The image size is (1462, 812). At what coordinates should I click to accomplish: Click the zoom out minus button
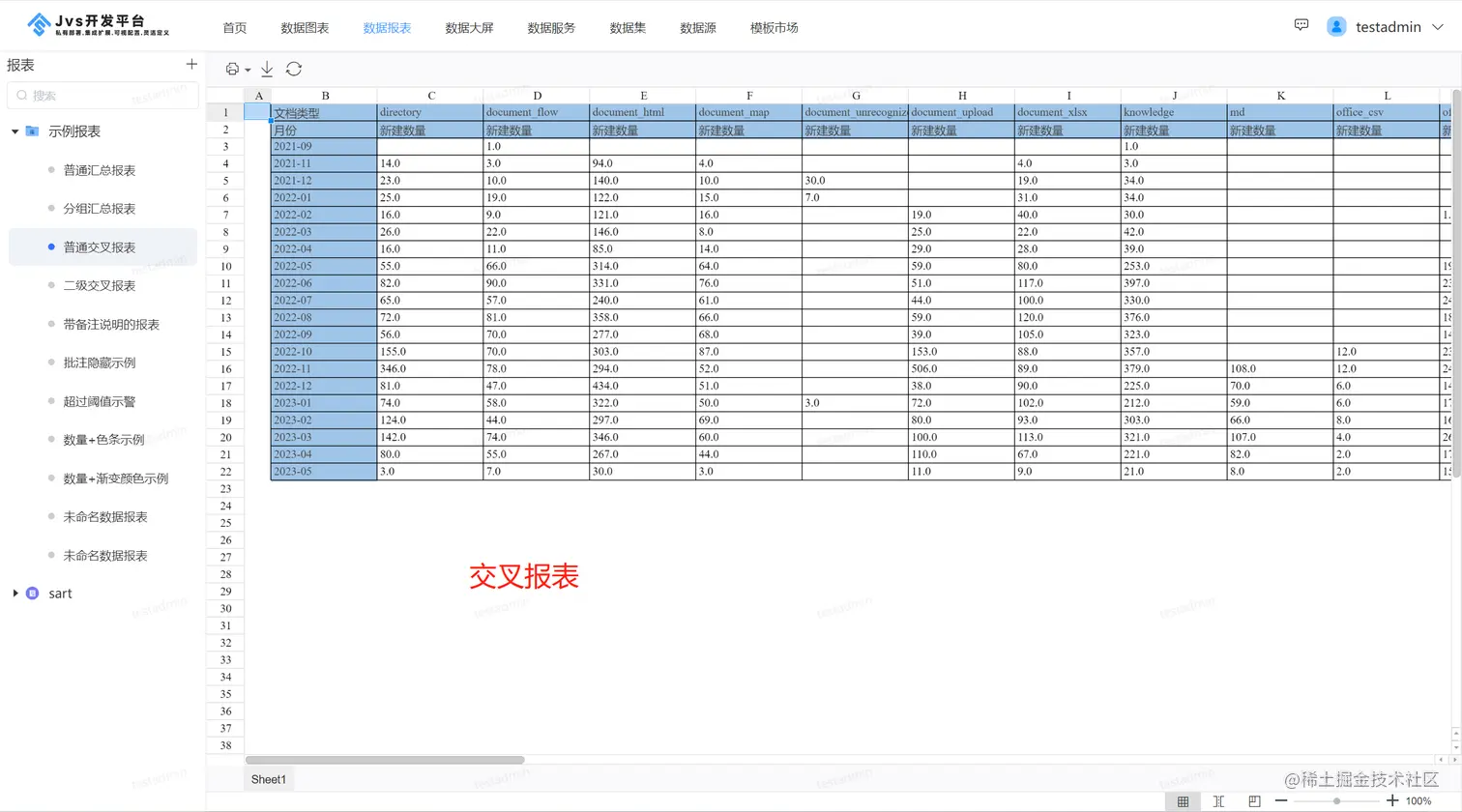[1281, 801]
